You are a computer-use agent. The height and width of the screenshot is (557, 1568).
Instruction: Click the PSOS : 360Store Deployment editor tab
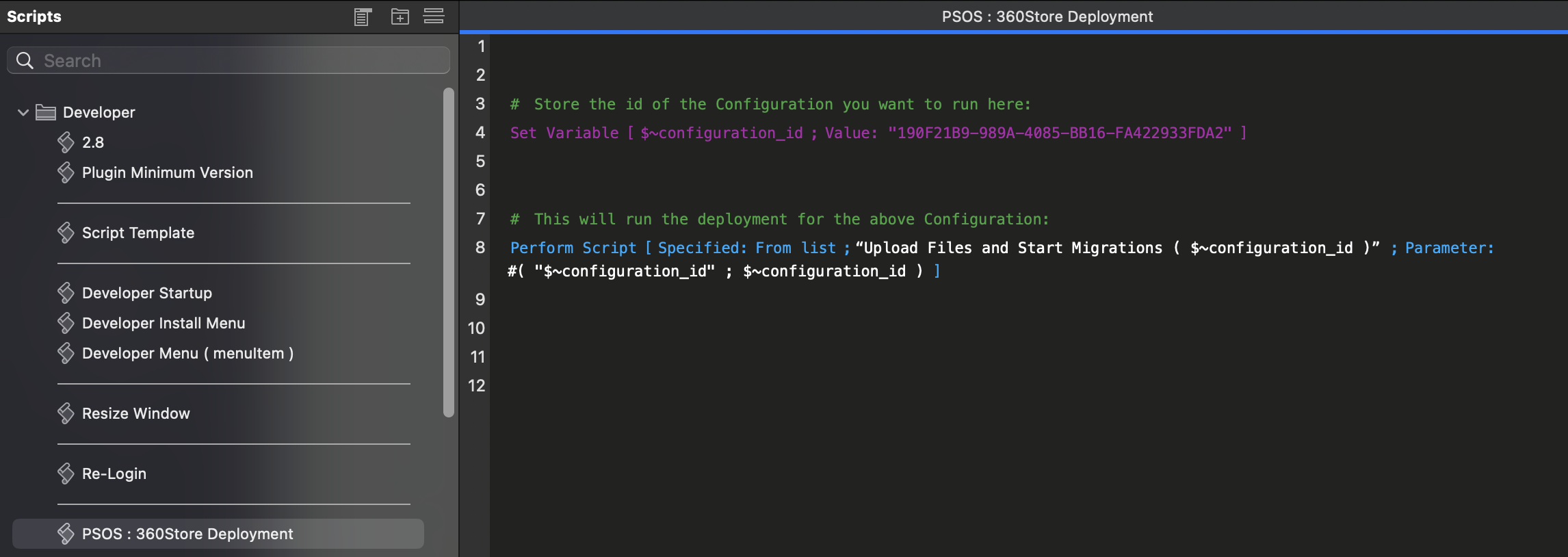1047,16
